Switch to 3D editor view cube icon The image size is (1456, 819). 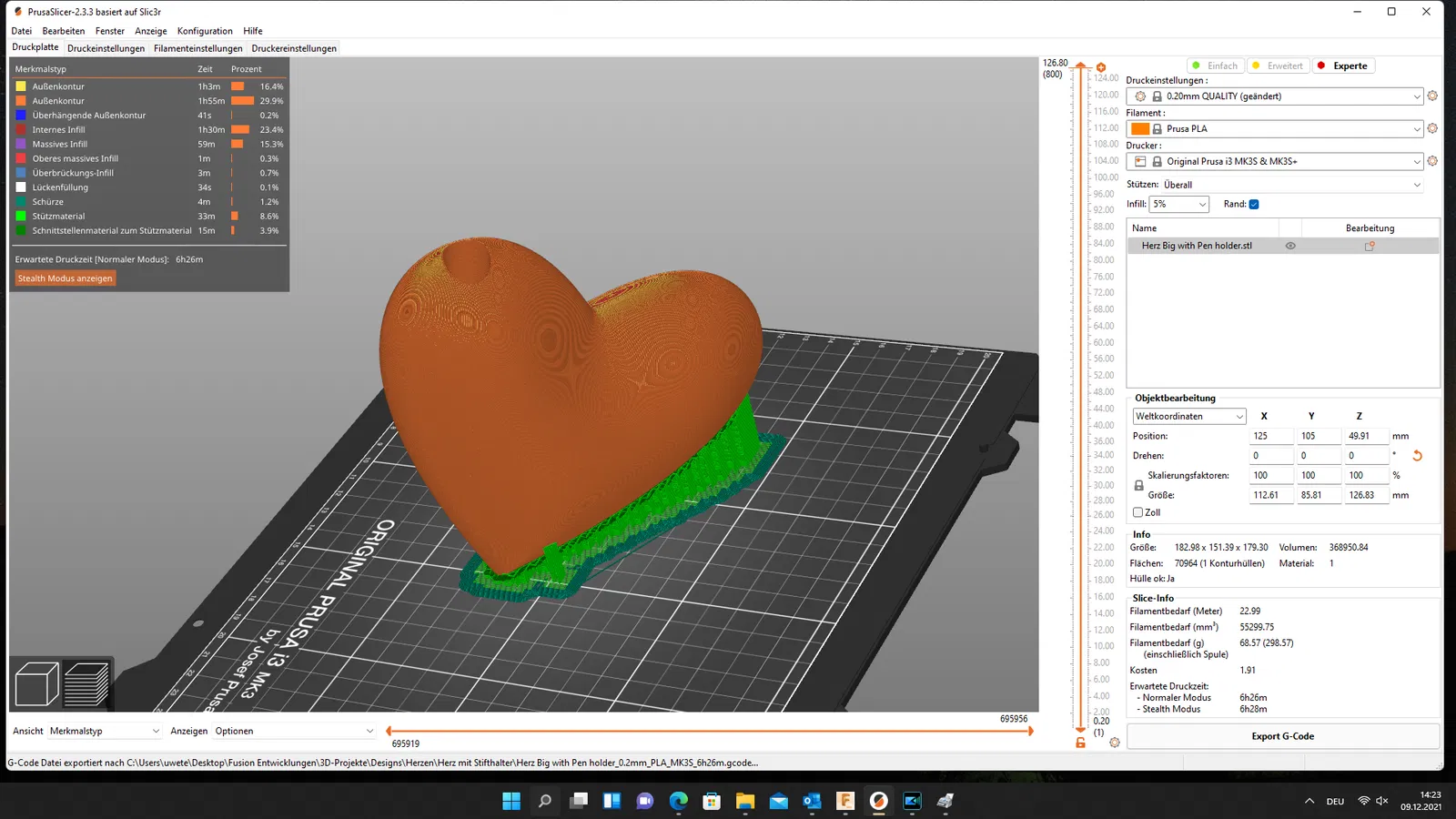36,683
